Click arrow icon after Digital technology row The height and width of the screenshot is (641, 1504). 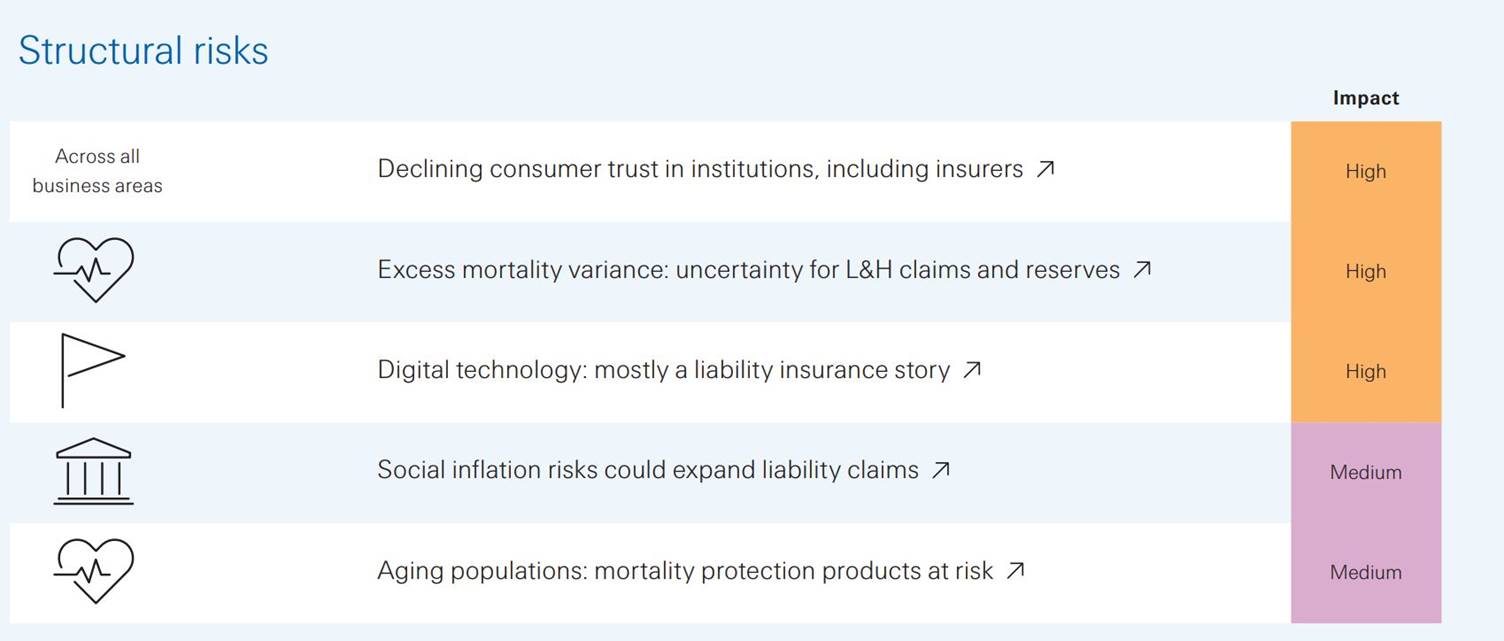[x=971, y=370]
